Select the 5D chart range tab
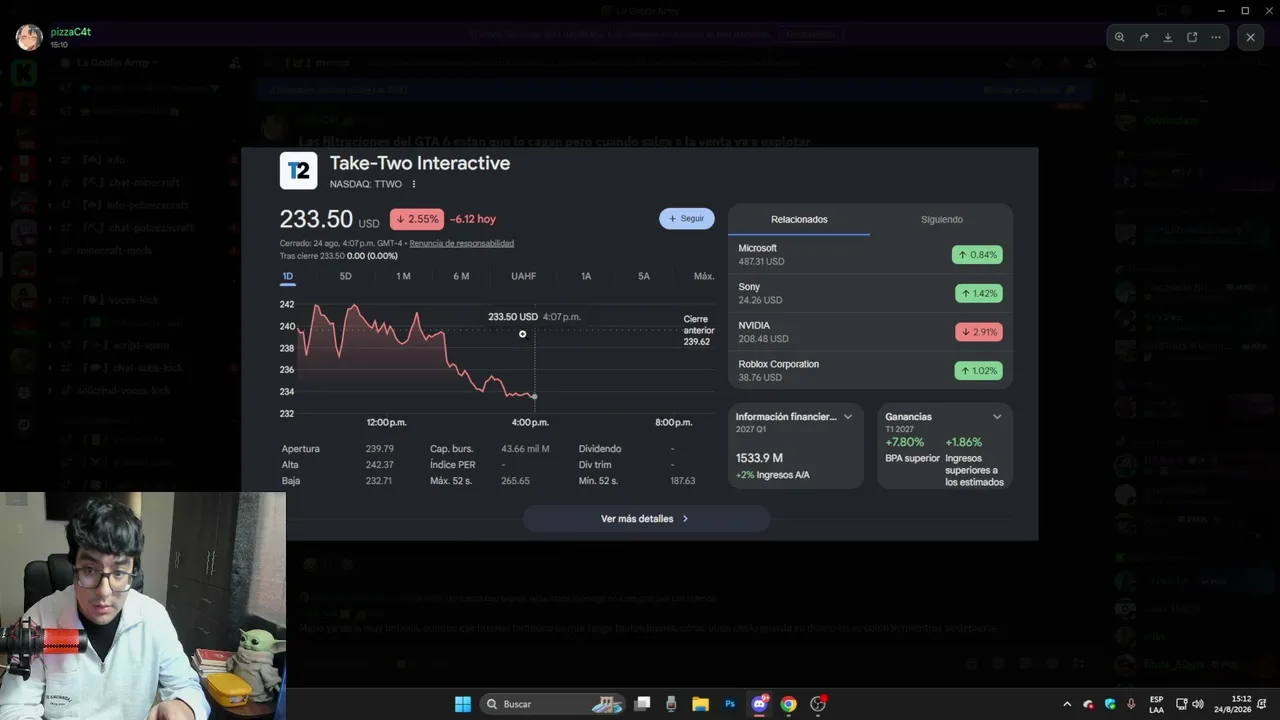Image resolution: width=1280 pixels, height=720 pixels. [x=346, y=276]
